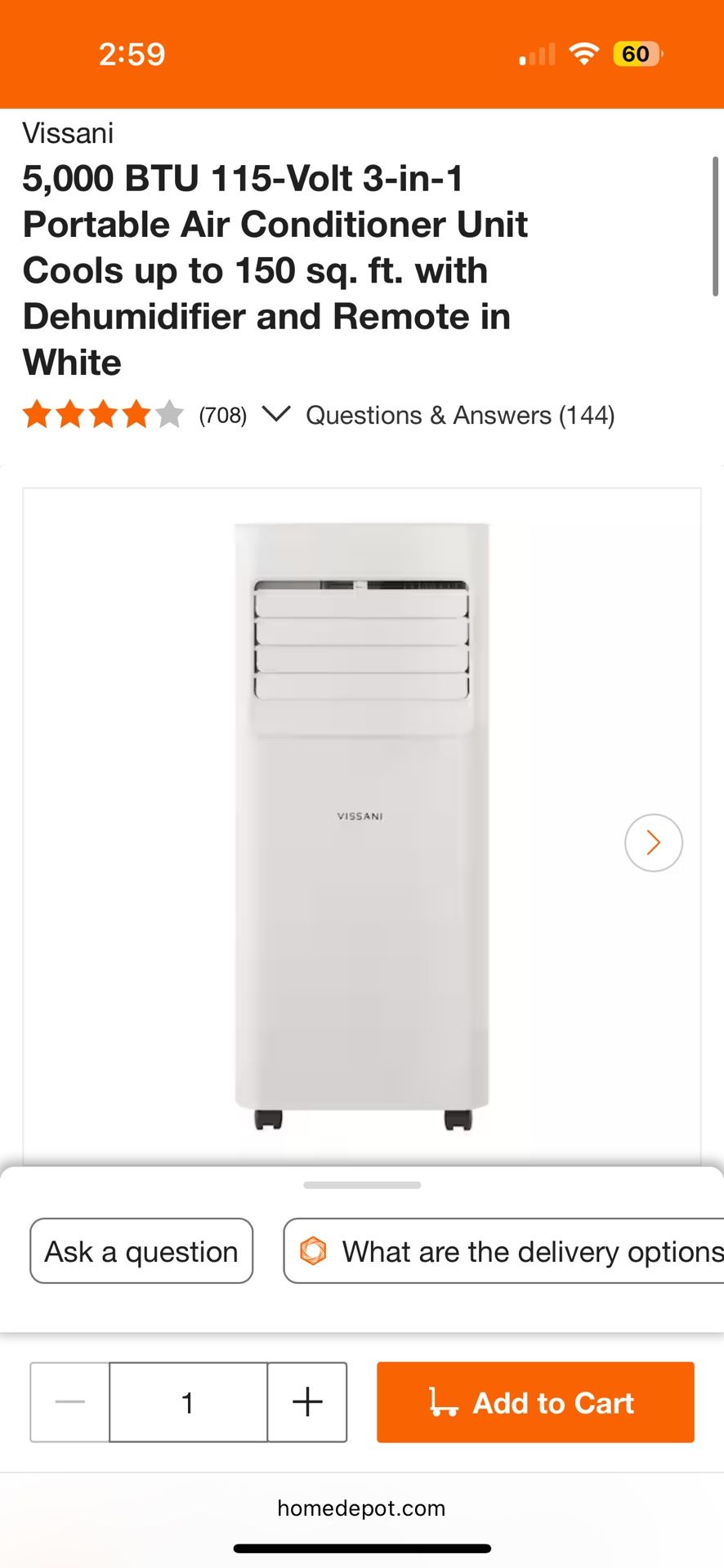The width and height of the screenshot is (724, 1568).
Task: Click the orange hexagon assistant icon
Action: tap(313, 1250)
